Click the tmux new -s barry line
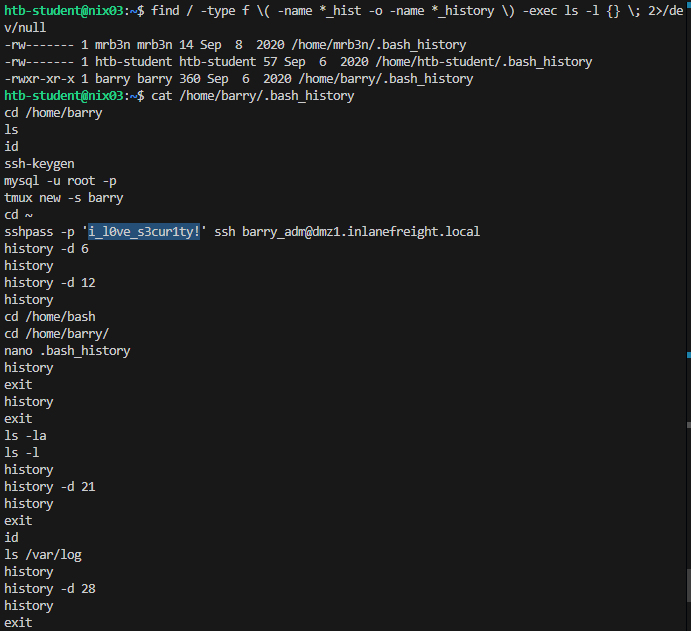This screenshot has width=691, height=631. [x=63, y=198]
